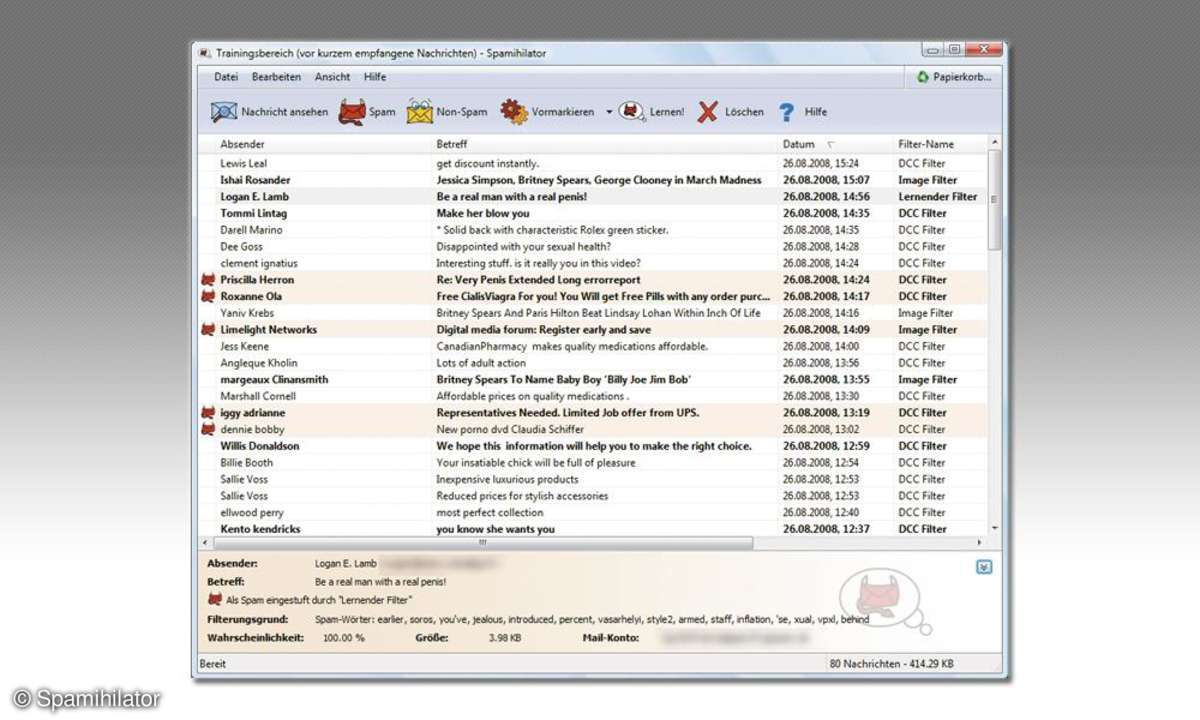This screenshot has width=1200, height=720.
Task: Click the spam icon beside Priscilla Herron
Action: 208,280
